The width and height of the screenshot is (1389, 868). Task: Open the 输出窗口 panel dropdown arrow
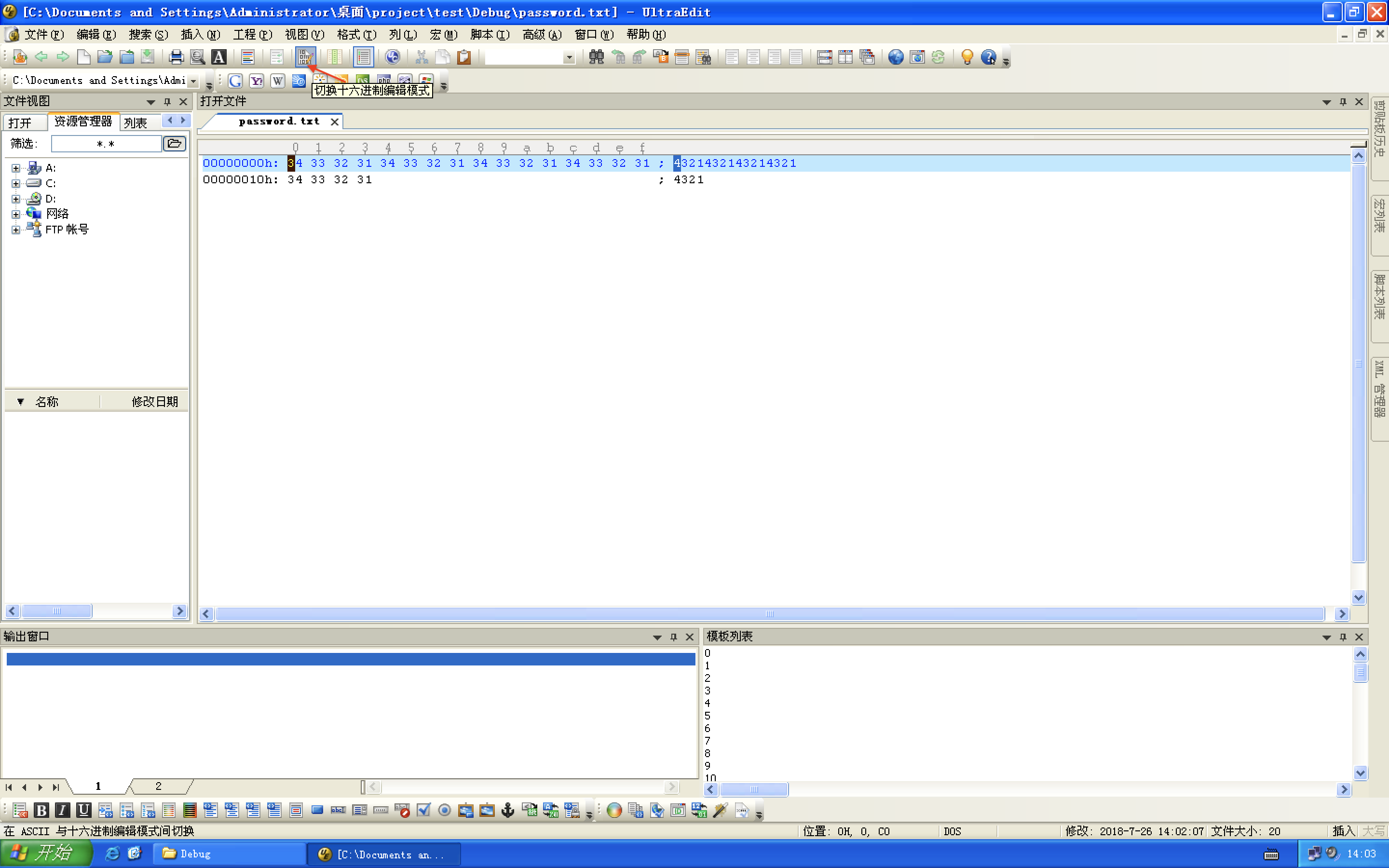(657, 637)
